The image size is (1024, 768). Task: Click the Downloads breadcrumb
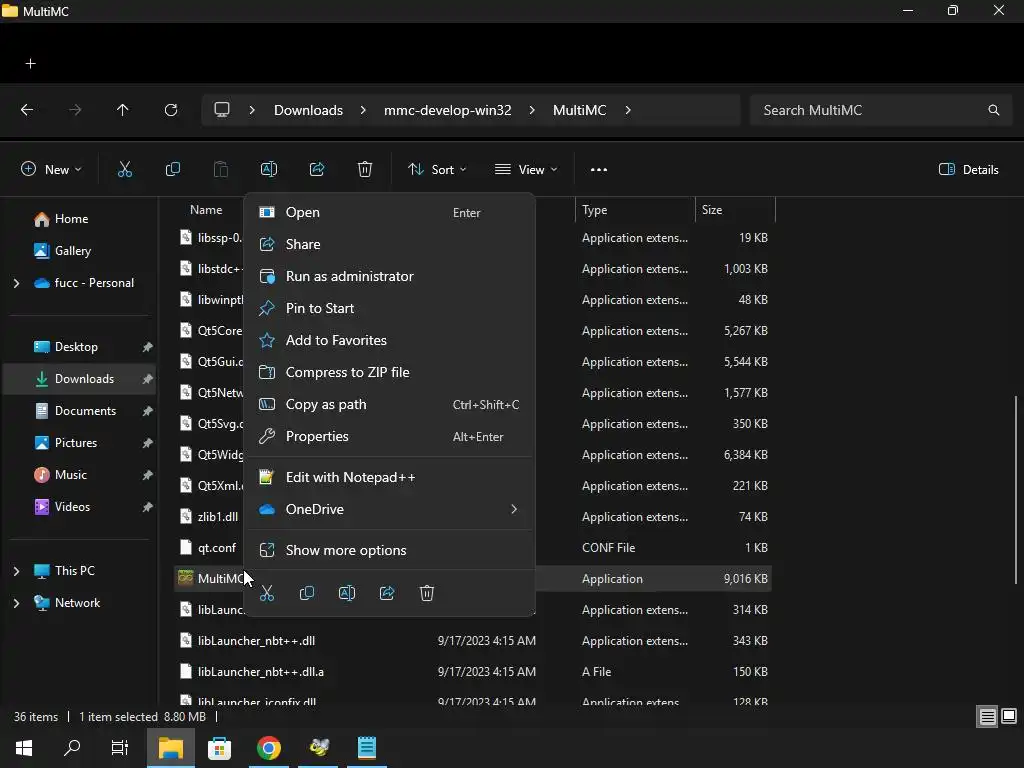[x=308, y=110]
